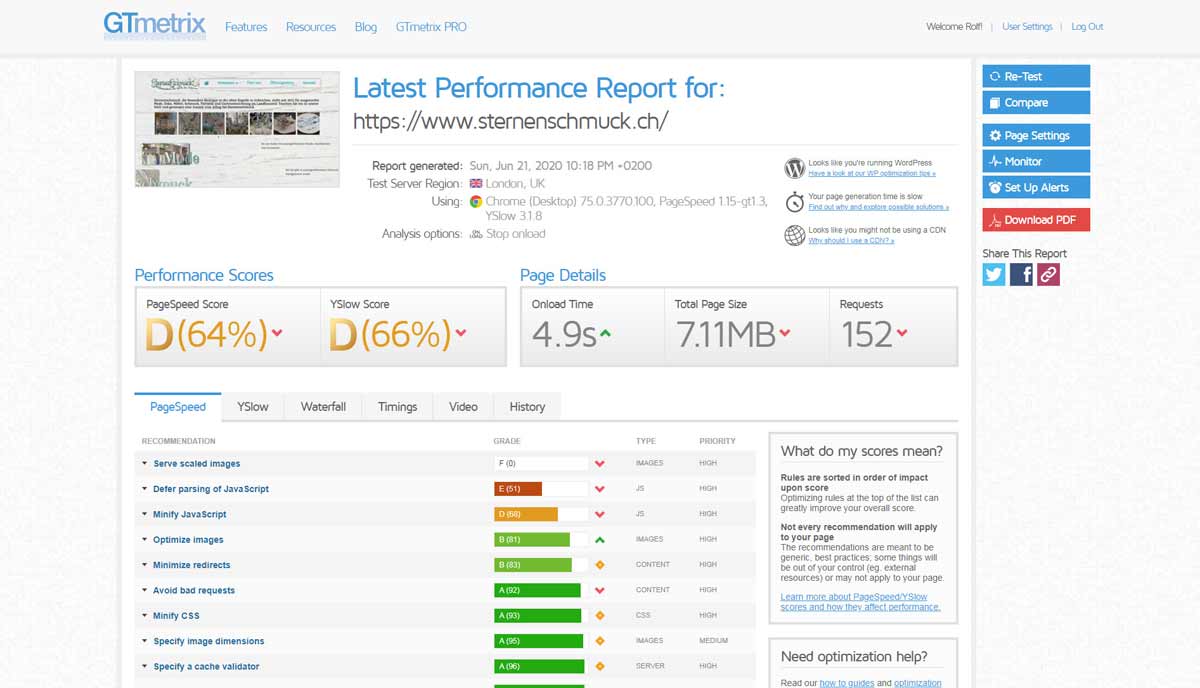Expand Minify JavaScript recommendation
Viewport: 1200px width, 688px height.
click(x=189, y=514)
